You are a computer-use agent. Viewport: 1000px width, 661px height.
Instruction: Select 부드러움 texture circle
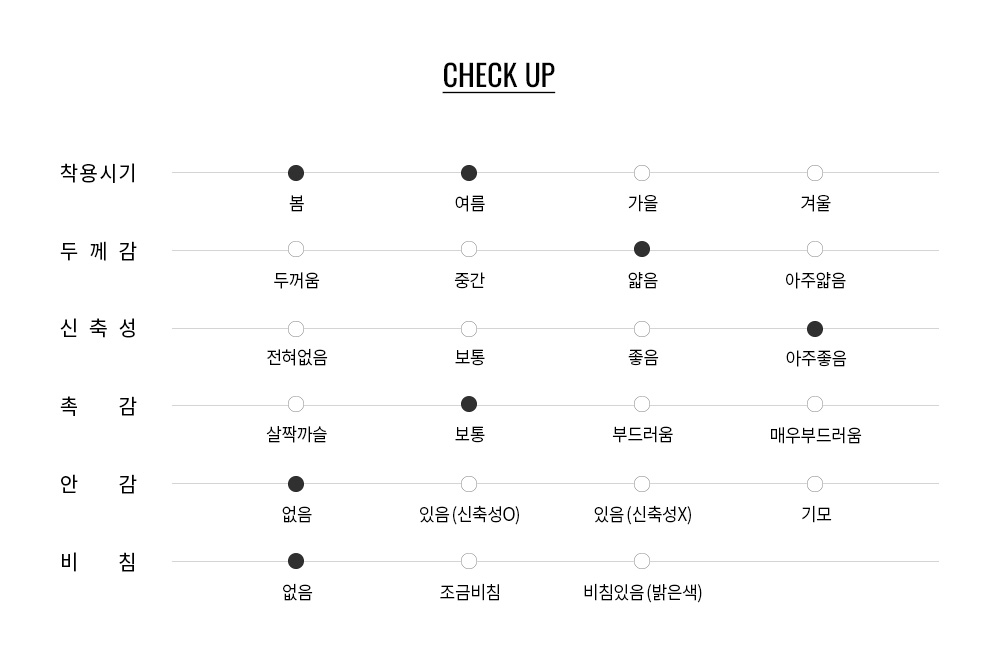(x=642, y=404)
